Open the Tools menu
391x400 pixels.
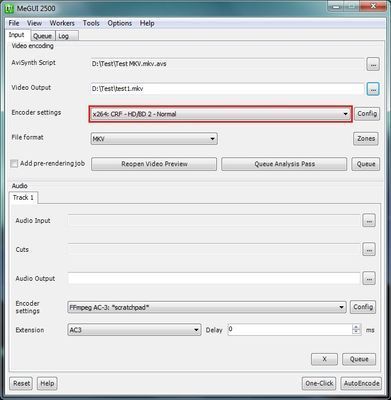coord(91,23)
